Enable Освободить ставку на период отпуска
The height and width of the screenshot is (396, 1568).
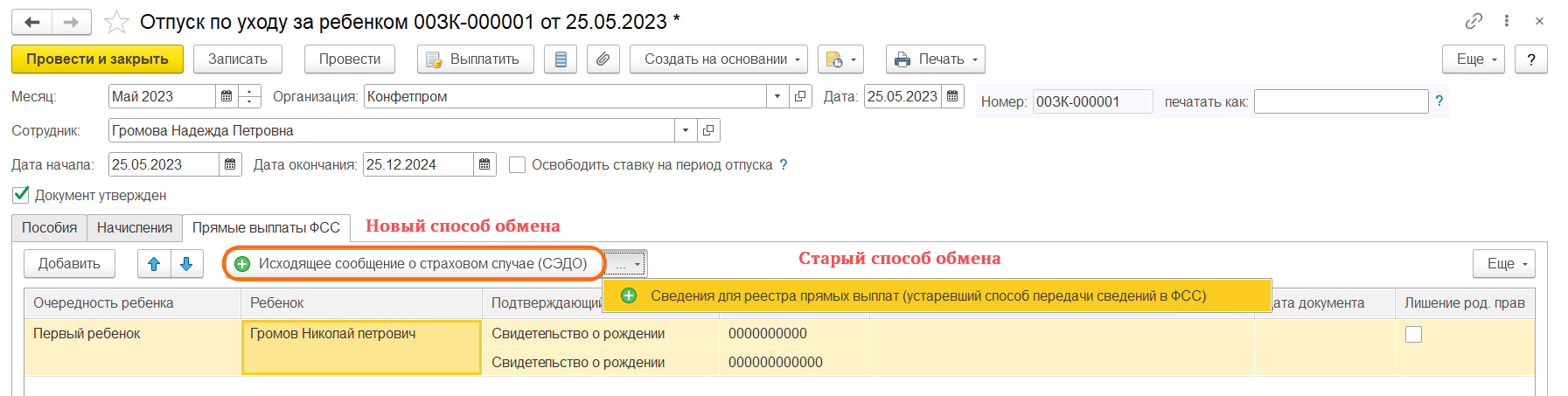pos(517,164)
